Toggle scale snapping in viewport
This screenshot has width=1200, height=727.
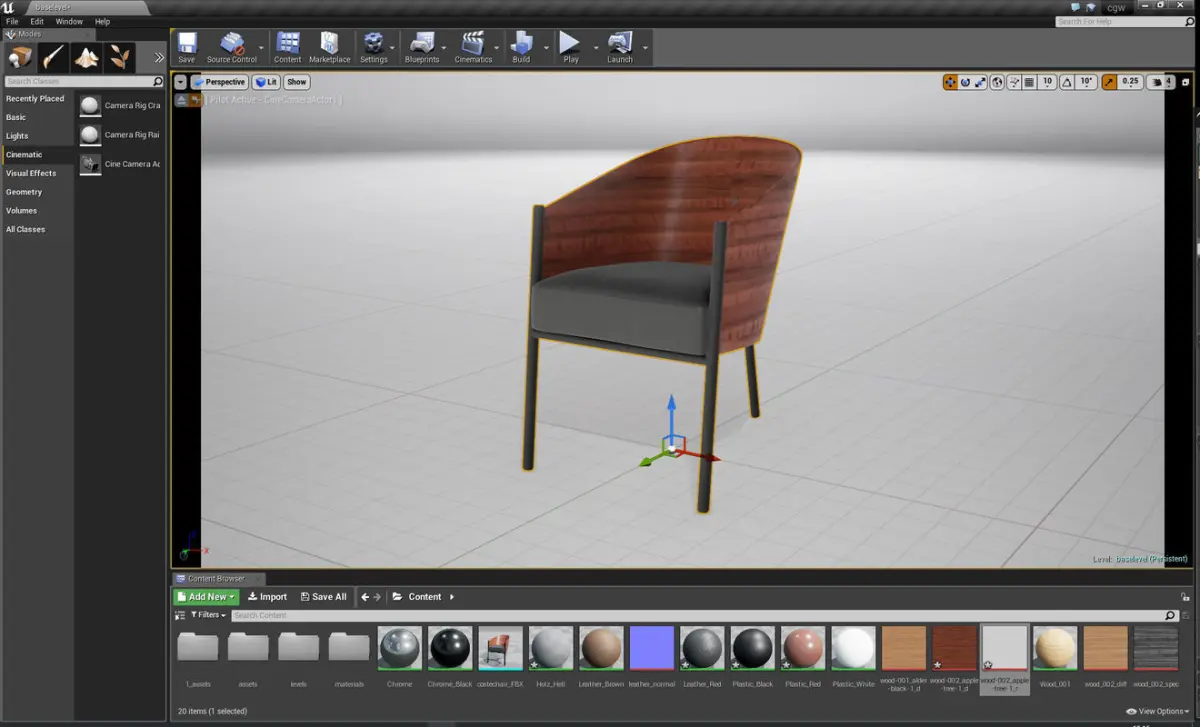pos(1109,82)
